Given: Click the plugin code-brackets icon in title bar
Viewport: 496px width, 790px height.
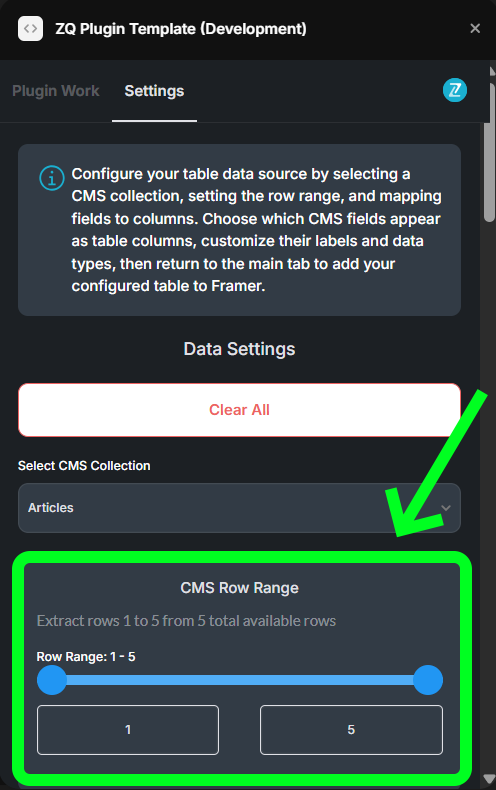Looking at the screenshot, I should [30, 29].
